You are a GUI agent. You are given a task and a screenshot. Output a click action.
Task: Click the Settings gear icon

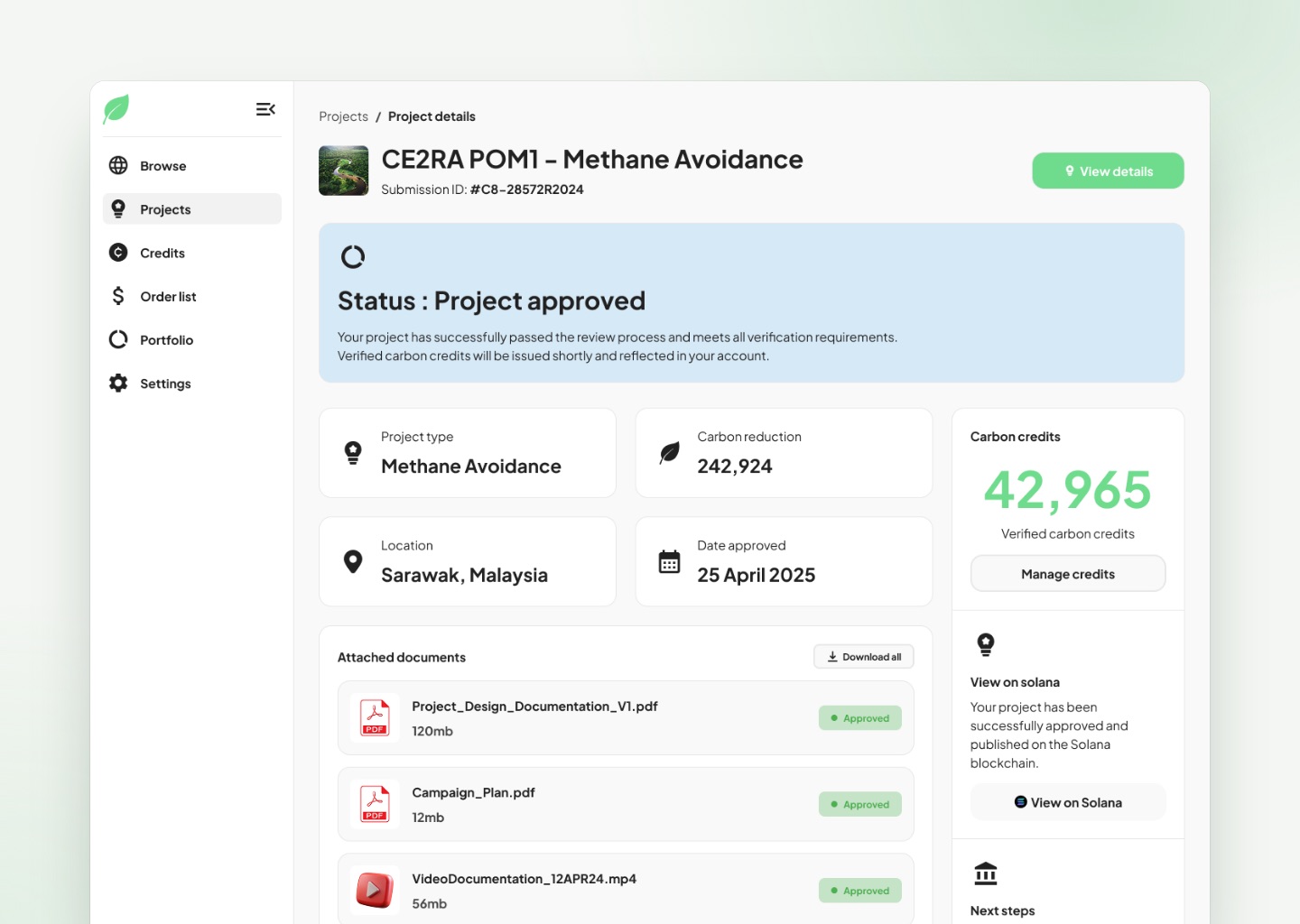pos(118,383)
